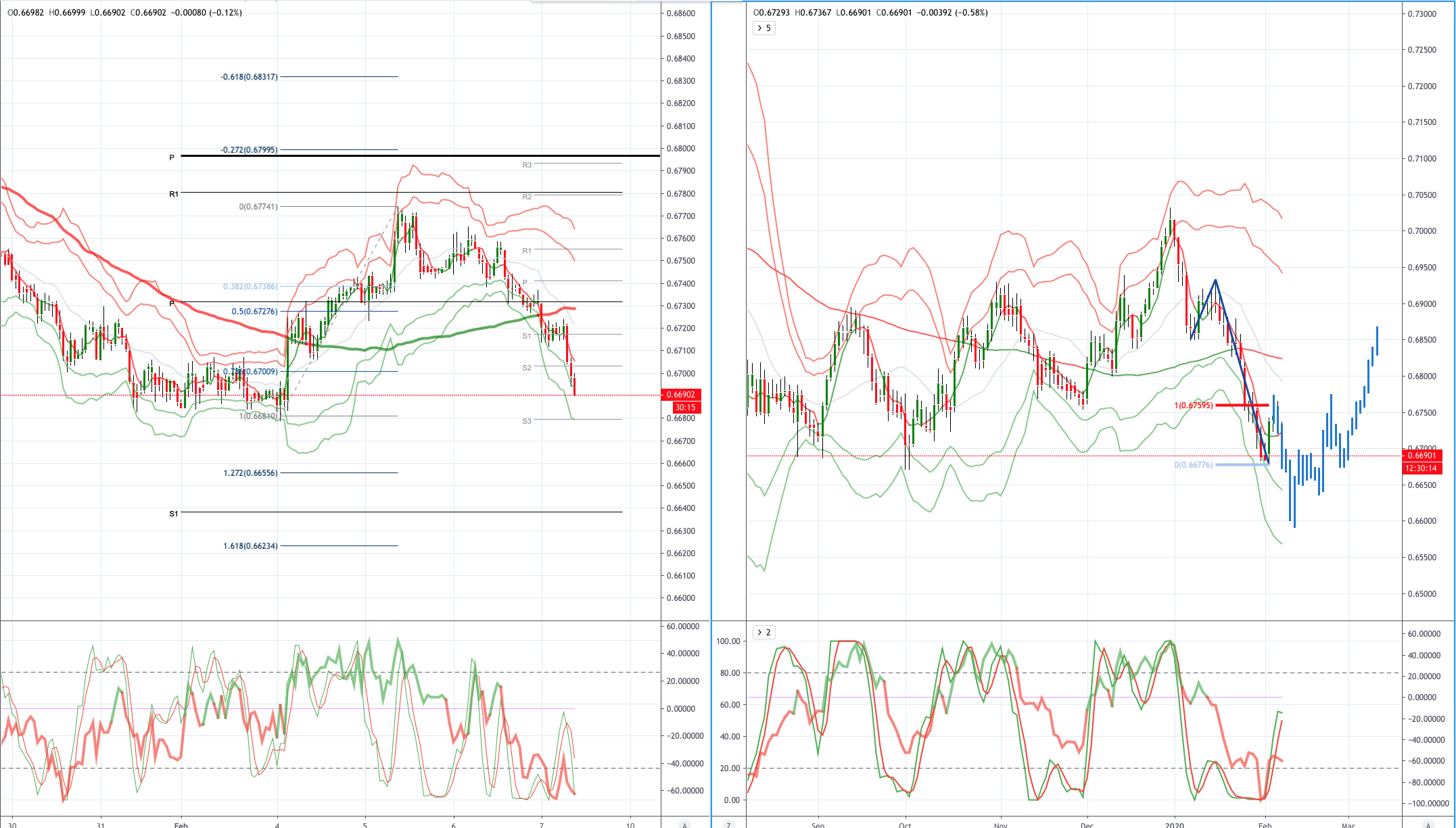Click the 'Feb' date on left time axis
1456x828 pixels.
181,825
